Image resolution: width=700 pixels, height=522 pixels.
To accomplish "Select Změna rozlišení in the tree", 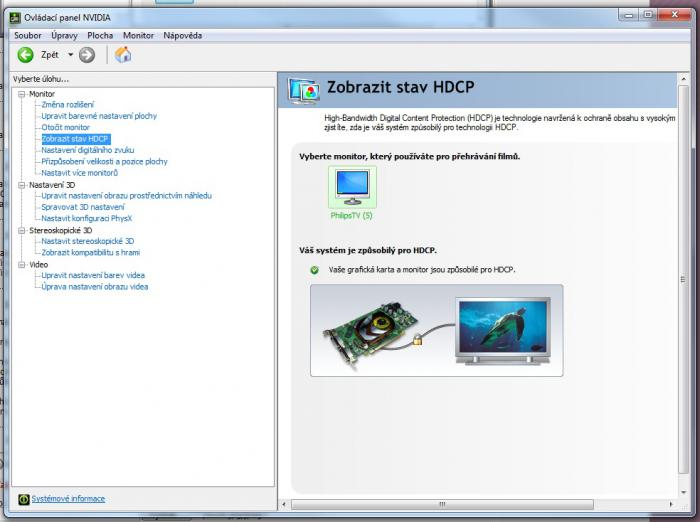I will [x=67, y=104].
